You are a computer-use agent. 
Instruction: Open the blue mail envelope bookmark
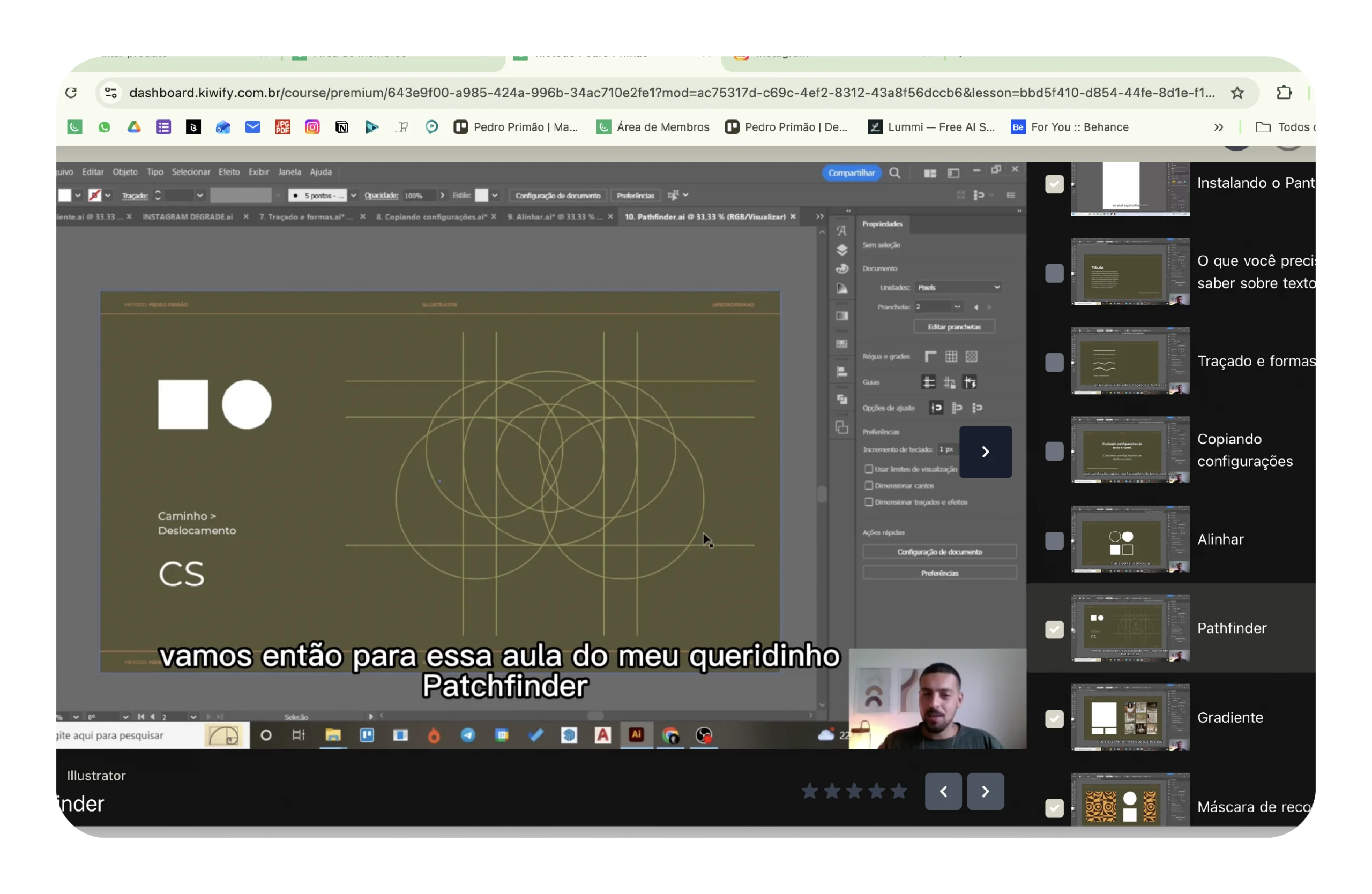(x=252, y=127)
